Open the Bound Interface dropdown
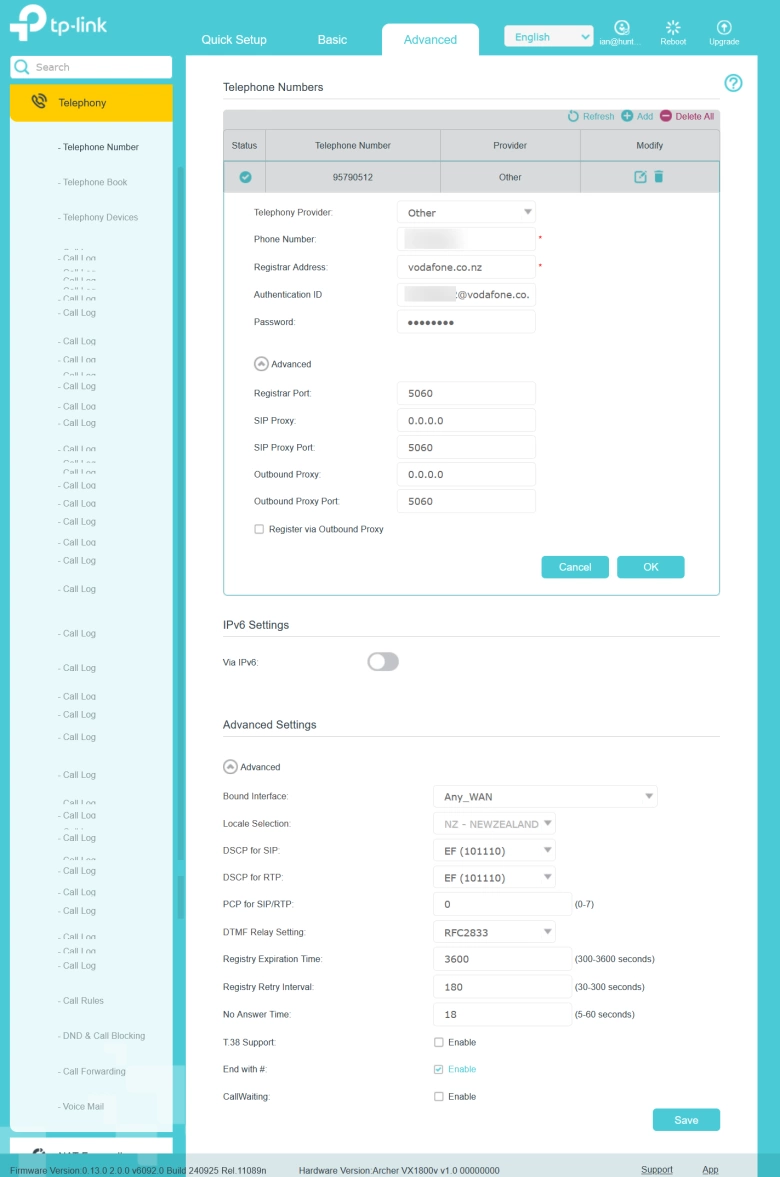The height and width of the screenshot is (1177, 780). click(545, 796)
